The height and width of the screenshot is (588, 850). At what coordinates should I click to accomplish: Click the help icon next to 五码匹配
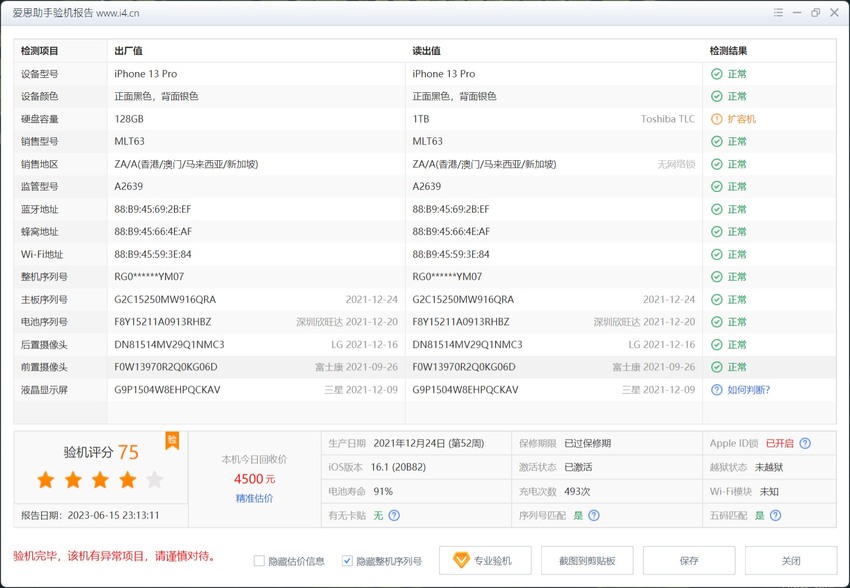click(x=776, y=515)
